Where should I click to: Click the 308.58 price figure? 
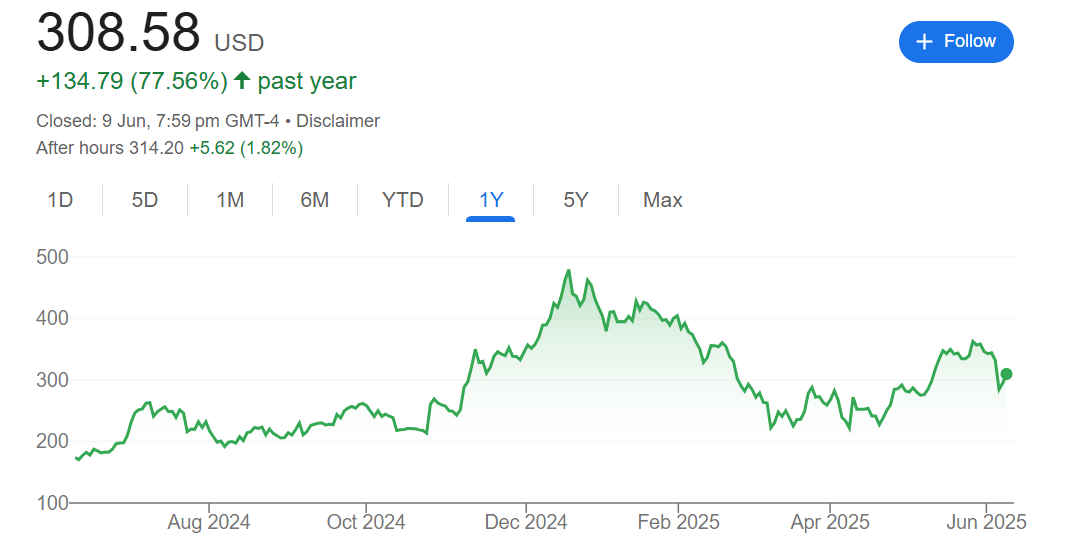coord(119,33)
